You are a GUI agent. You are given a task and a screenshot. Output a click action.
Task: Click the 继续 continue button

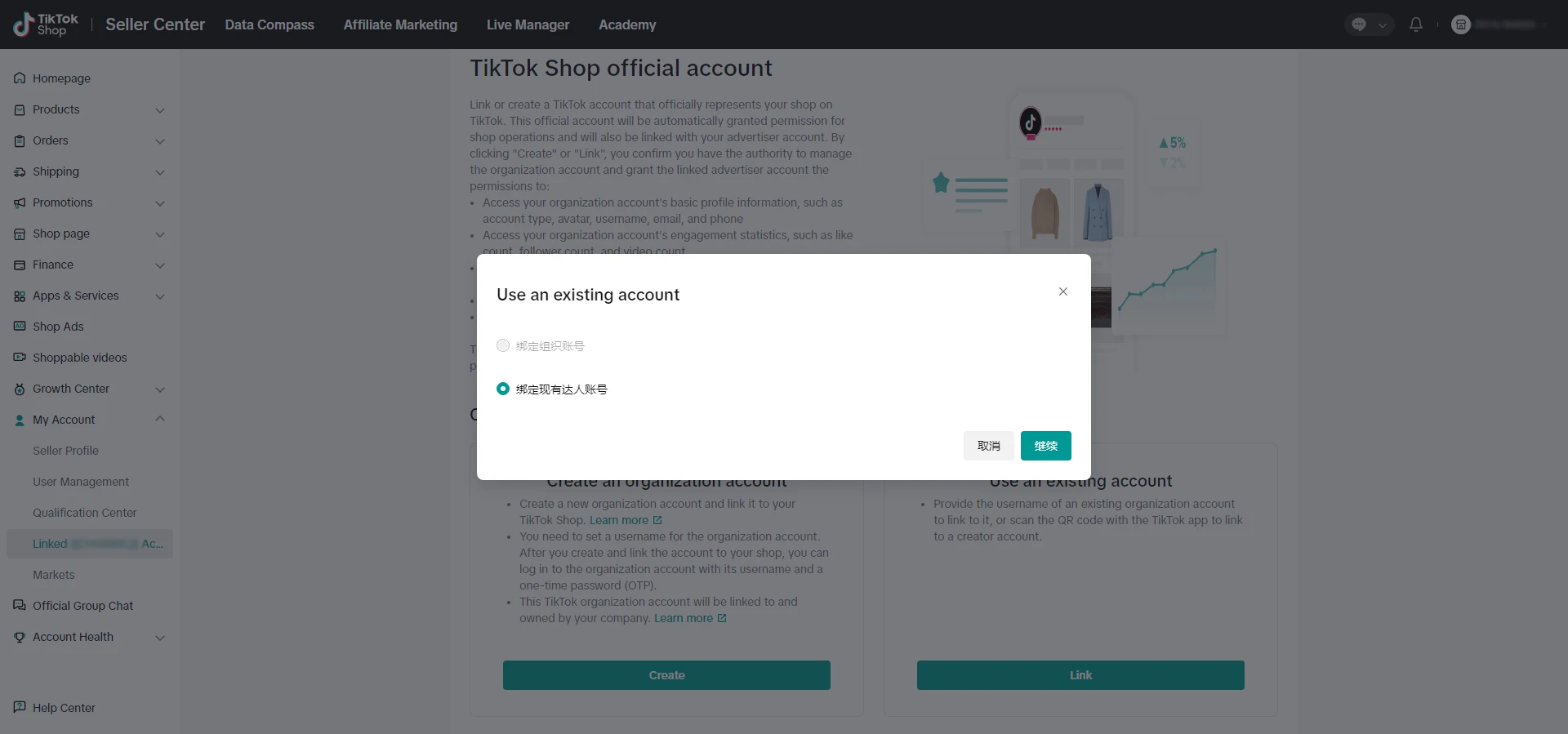point(1045,446)
